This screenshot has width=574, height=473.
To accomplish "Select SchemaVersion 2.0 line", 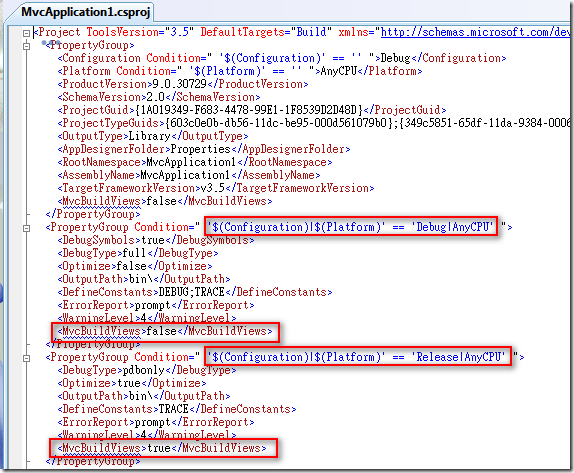I will pyautogui.click(x=159, y=97).
